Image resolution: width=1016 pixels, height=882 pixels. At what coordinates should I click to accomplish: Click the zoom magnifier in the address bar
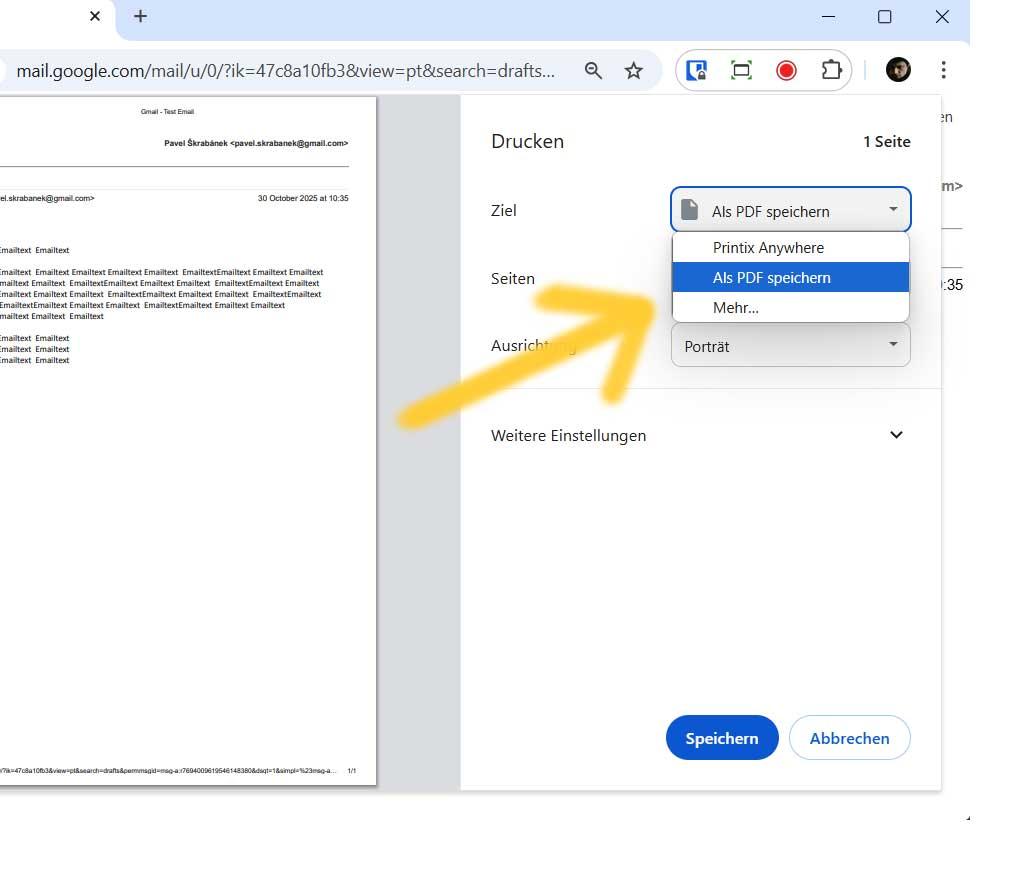coord(593,70)
